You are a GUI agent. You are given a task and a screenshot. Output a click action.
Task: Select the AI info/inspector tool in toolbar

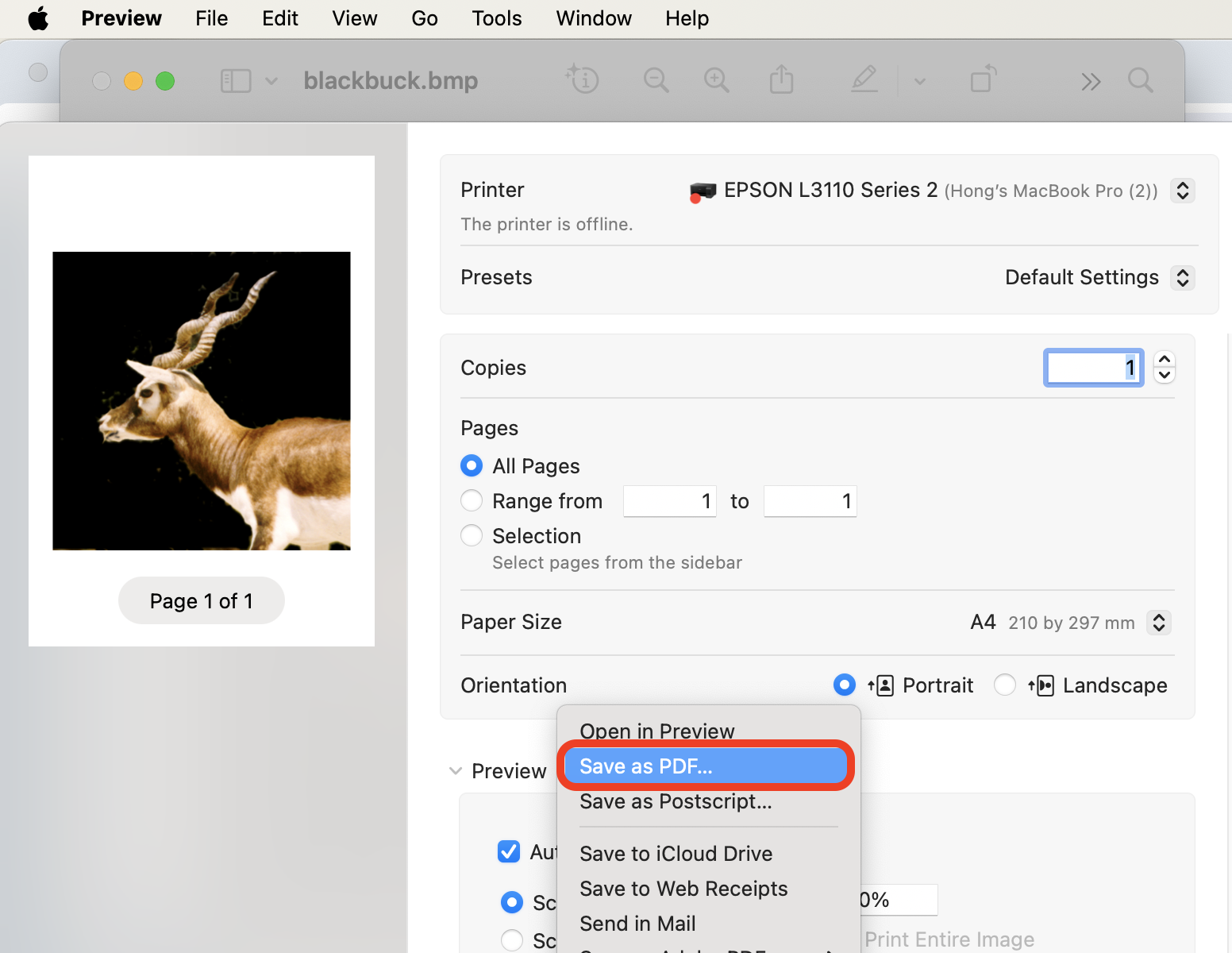[582, 80]
